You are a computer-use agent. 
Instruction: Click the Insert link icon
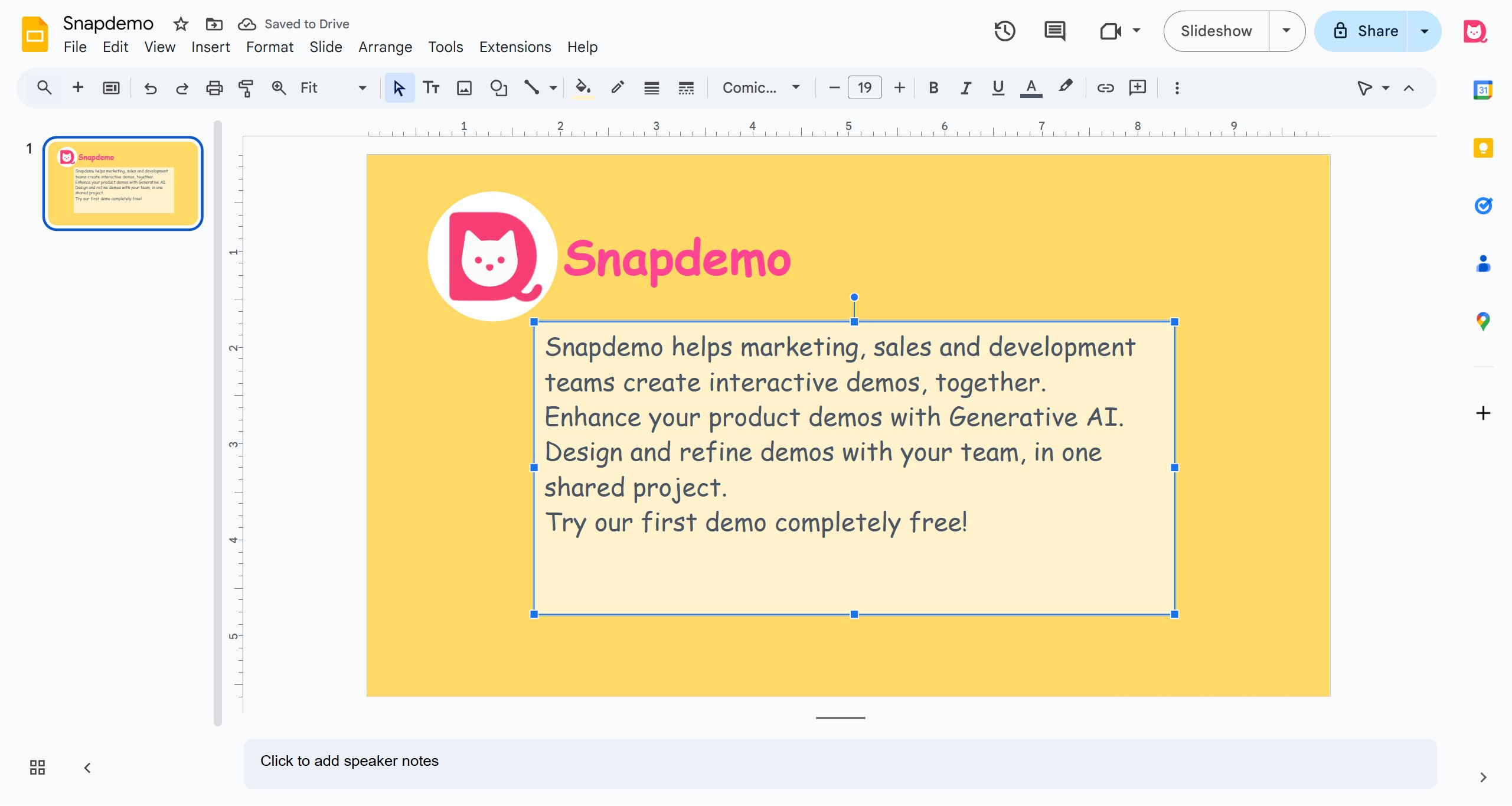(1105, 88)
